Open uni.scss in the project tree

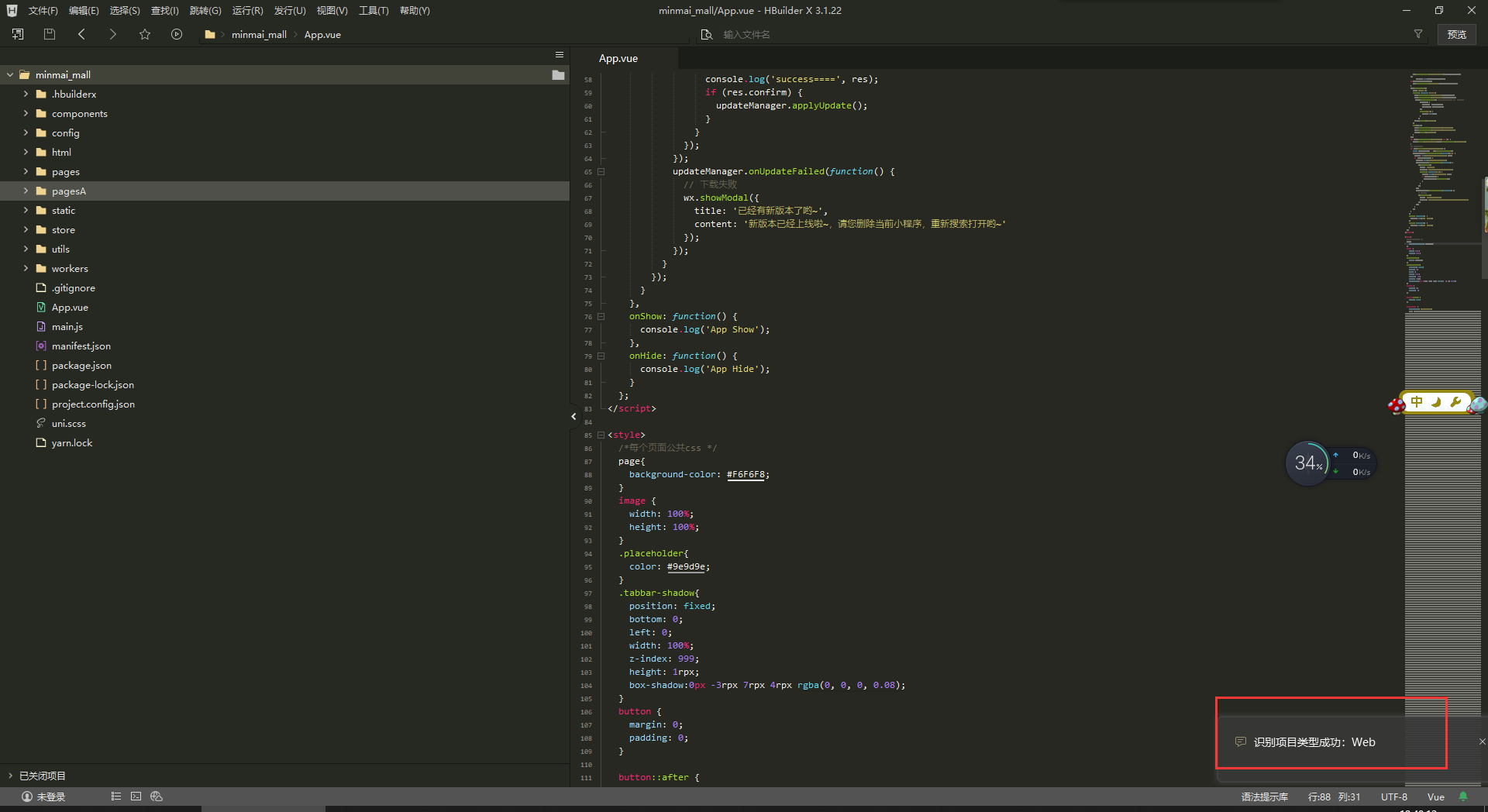pyautogui.click(x=69, y=424)
